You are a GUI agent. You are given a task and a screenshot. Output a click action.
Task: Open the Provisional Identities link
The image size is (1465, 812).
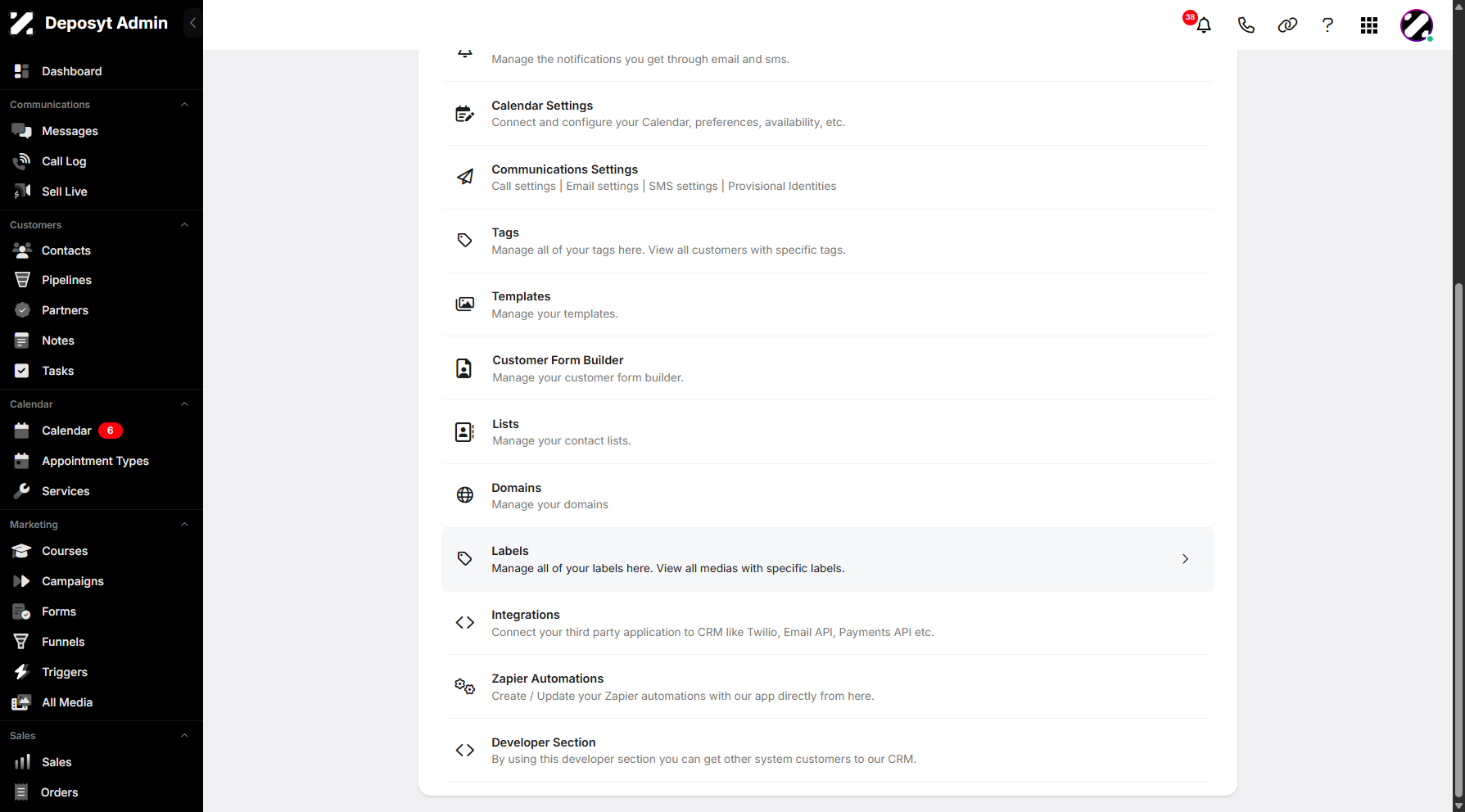[x=782, y=186]
